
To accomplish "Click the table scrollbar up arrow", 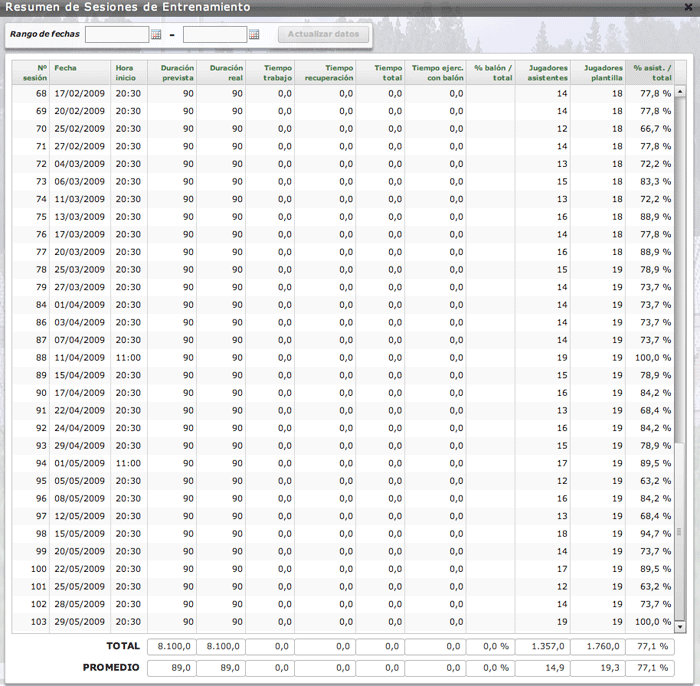I will [680, 91].
